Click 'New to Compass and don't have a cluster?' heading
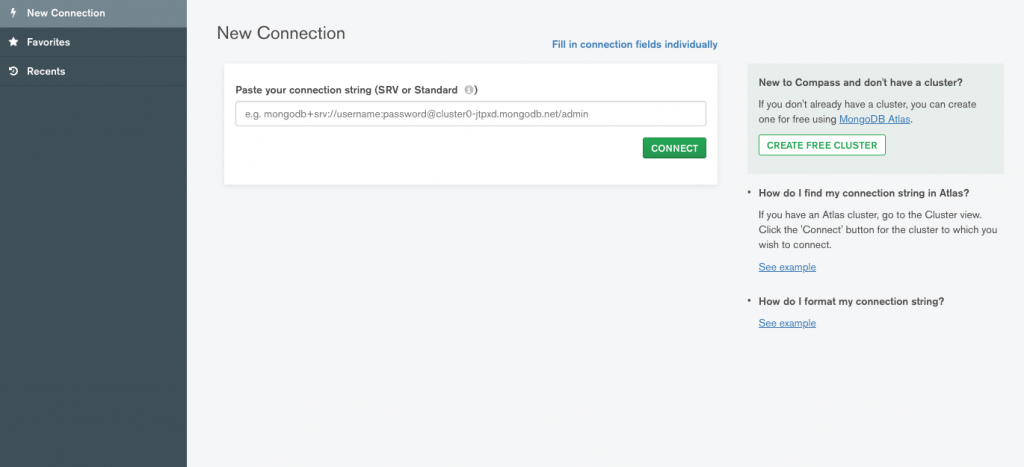Viewport: 1024px width, 467px height. click(x=861, y=82)
